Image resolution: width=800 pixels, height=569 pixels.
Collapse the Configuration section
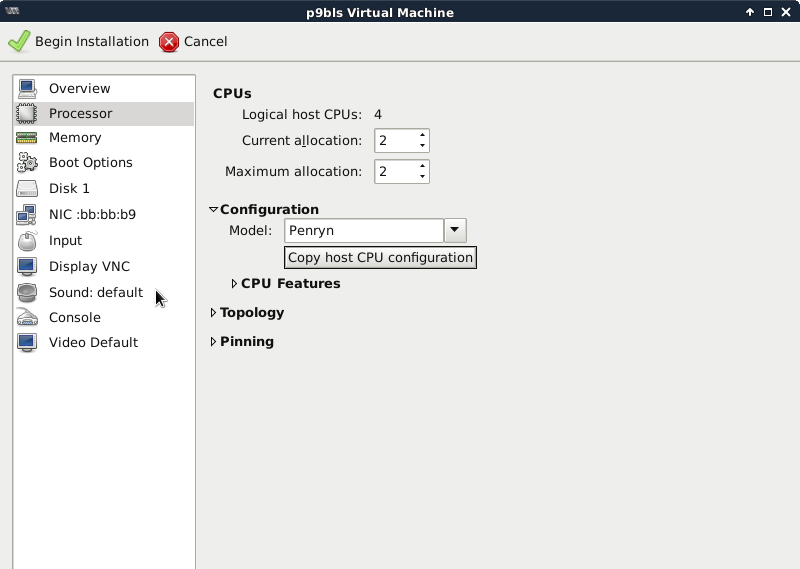click(214, 210)
